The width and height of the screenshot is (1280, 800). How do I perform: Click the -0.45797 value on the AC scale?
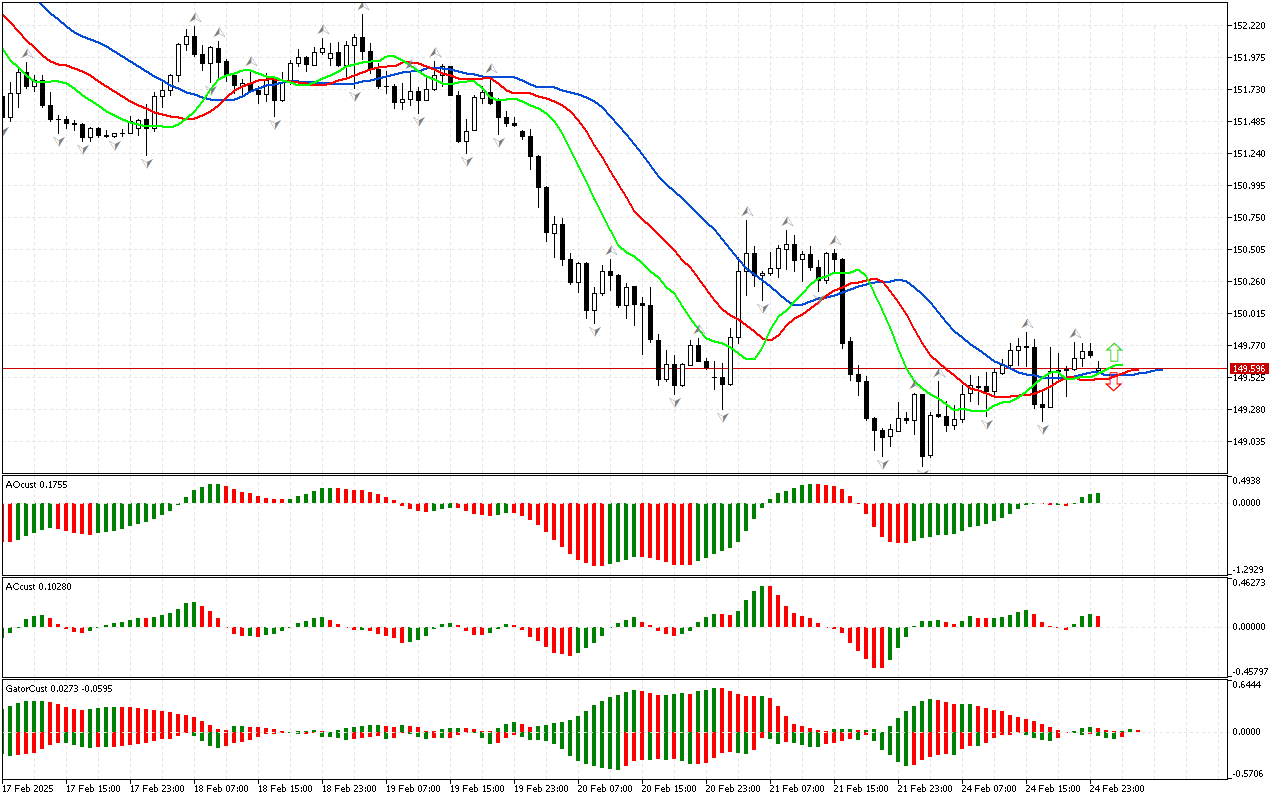pyautogui.click(x=1248, y=671)
